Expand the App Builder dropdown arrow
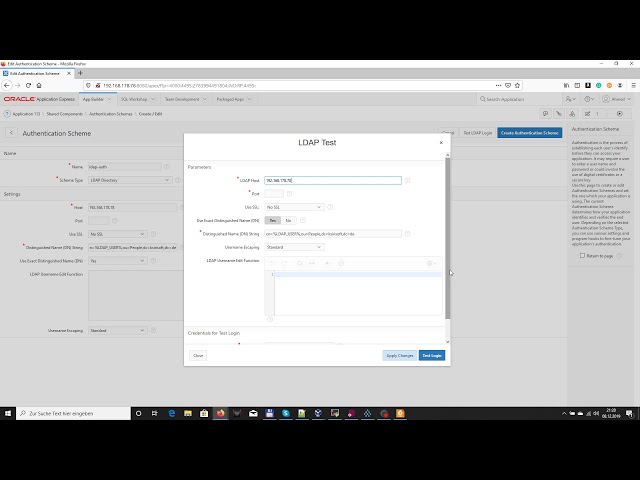 109,99
